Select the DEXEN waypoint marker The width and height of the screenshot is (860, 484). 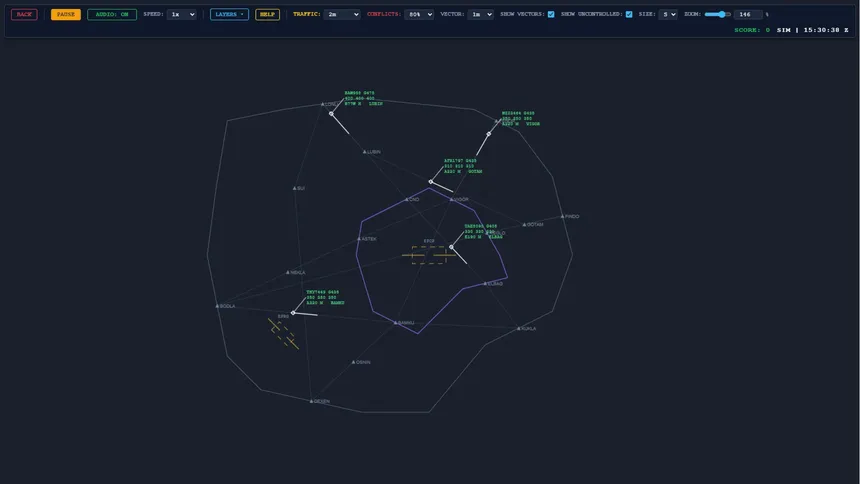311,401
